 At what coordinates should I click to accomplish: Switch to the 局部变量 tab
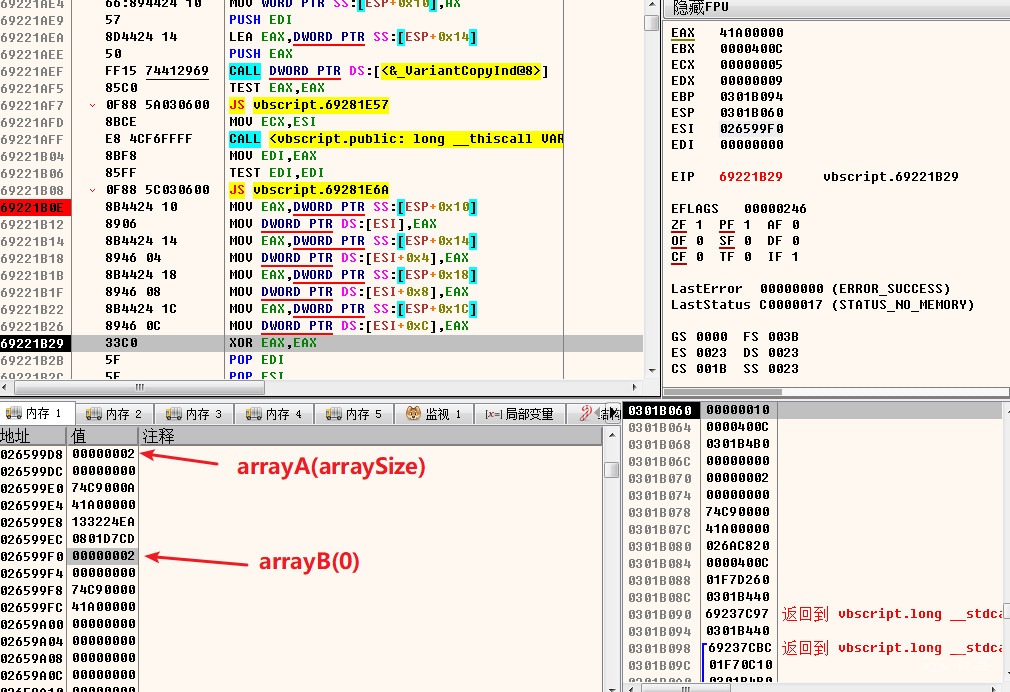click(520, 414)
